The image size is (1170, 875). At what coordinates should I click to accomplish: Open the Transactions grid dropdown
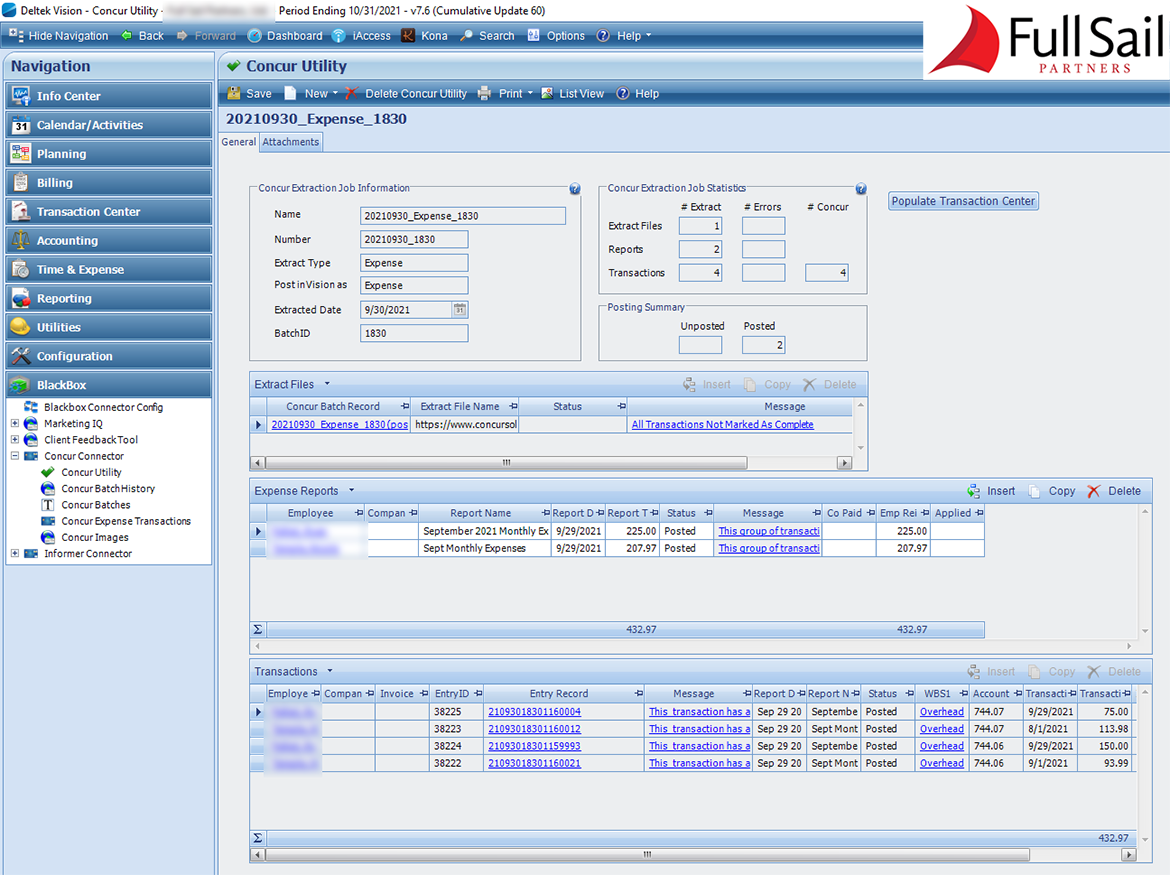(x=330, y=671)
